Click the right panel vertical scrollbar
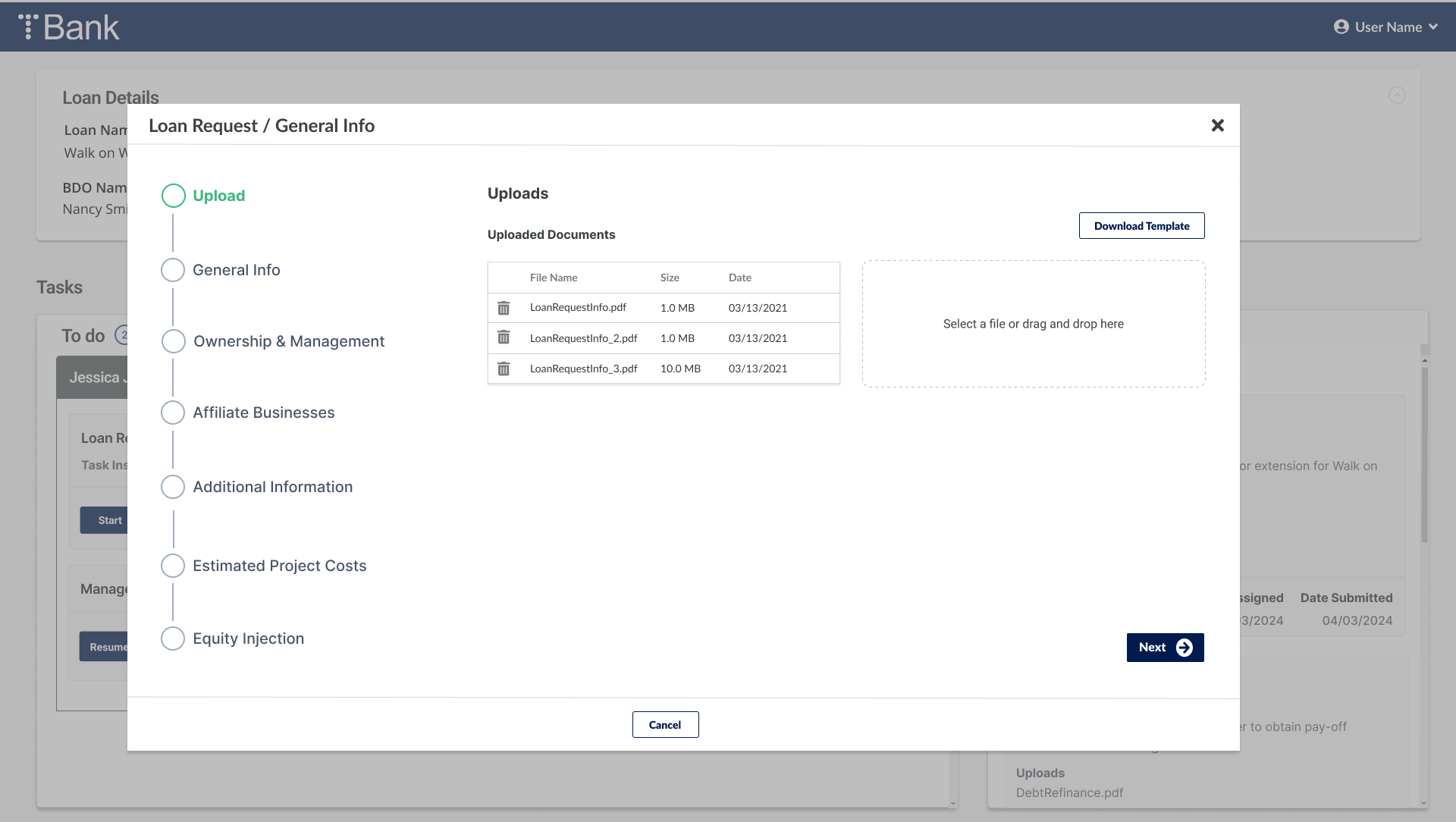Screen dimensions: 1456x822 coord(1424,455)
